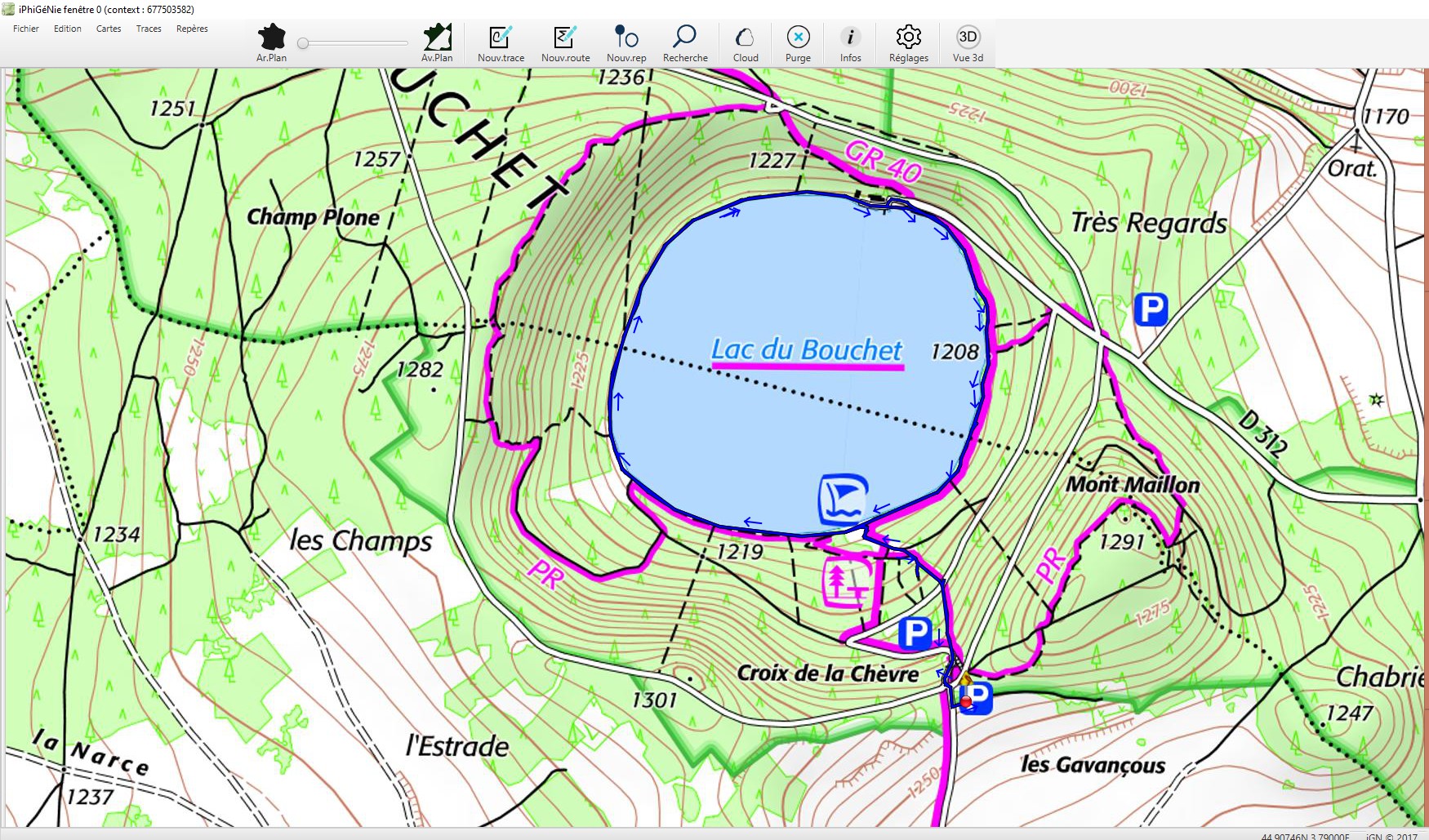Screen dimensions: 1429x840
Task: Switch to Vue 3d mode
Action: [968, 38]
